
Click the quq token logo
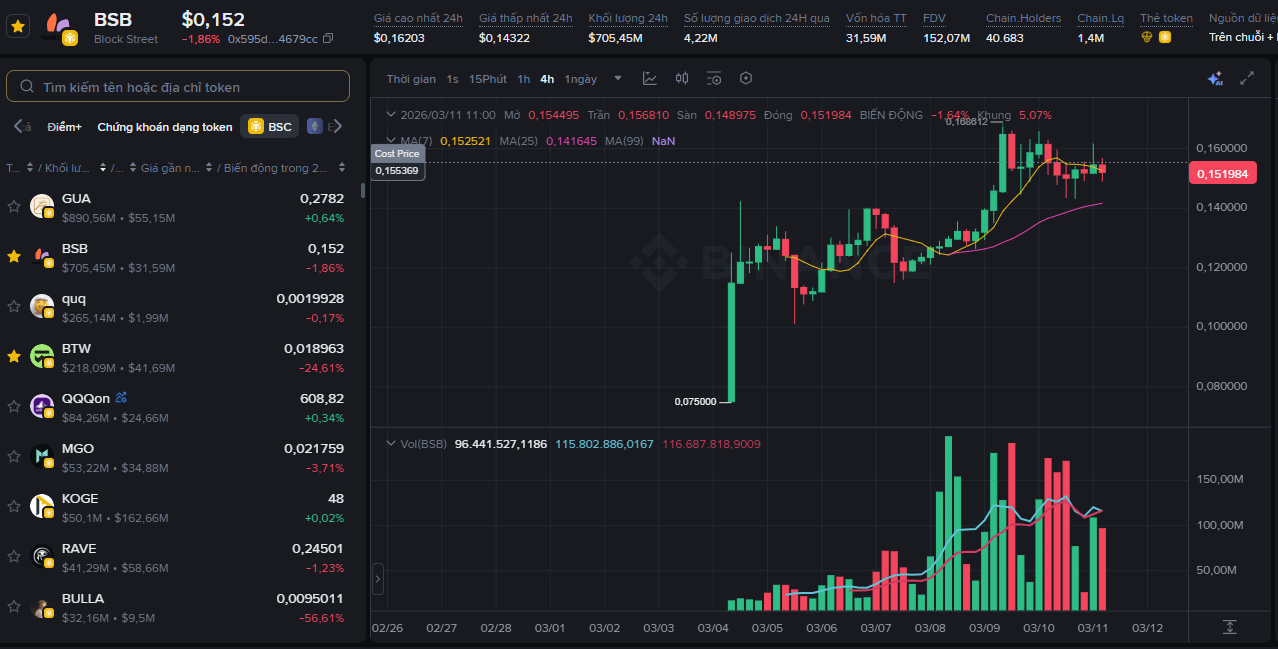pos(41,307)
